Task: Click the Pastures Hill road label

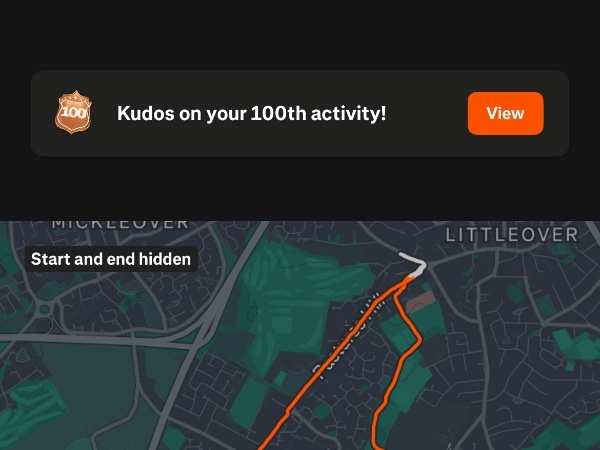Action: pos(346,337)
